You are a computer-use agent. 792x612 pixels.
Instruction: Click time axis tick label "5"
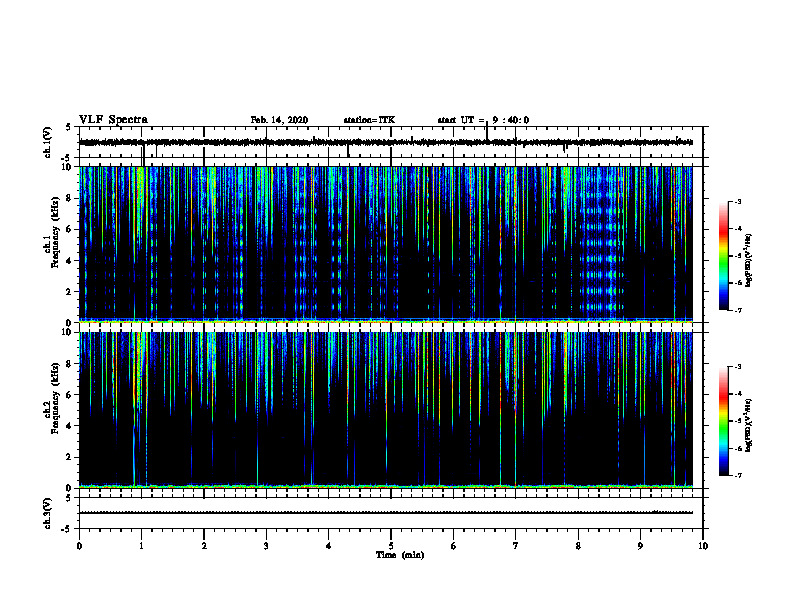point(391,546)
